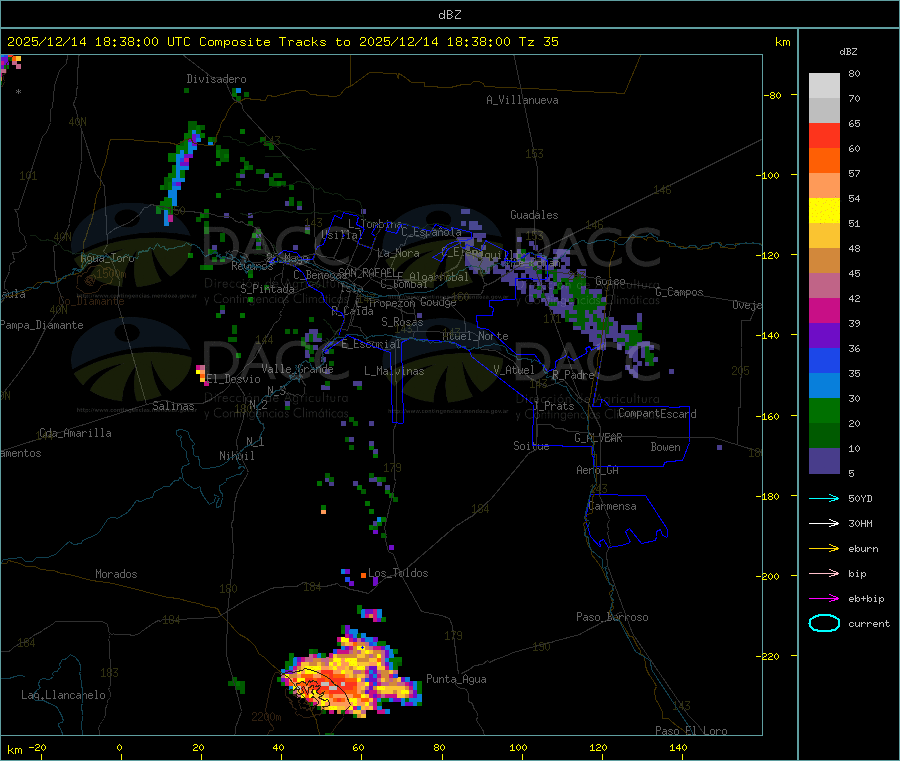Click the Divisadero place label

click(x=216, y=79)
